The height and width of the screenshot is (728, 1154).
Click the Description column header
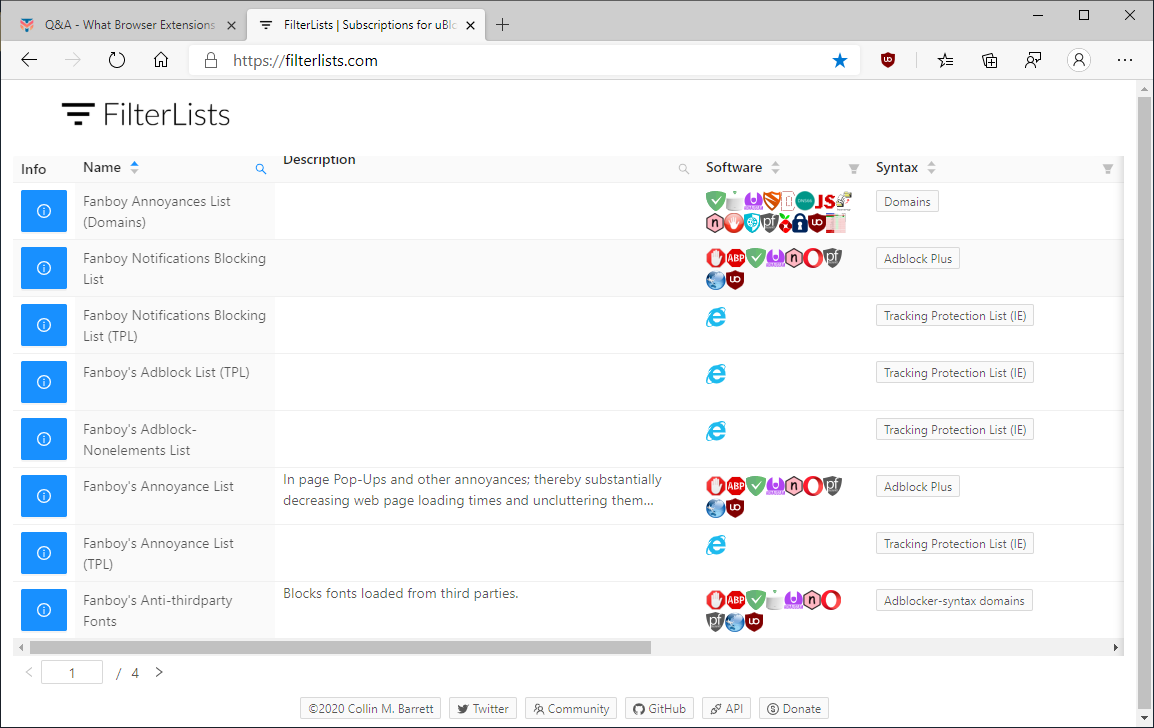click(x=319, y=160)
